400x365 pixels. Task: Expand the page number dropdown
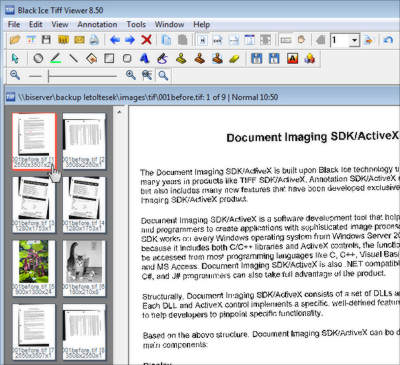354,40
